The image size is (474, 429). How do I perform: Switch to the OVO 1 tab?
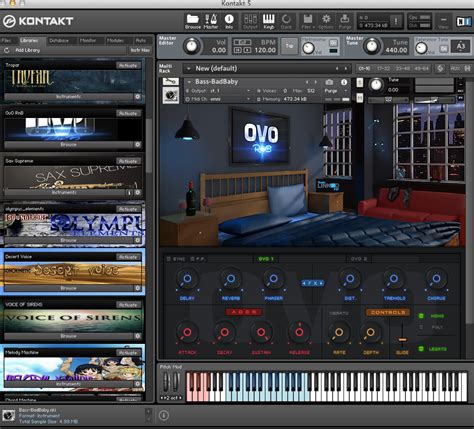coord(266,259)
